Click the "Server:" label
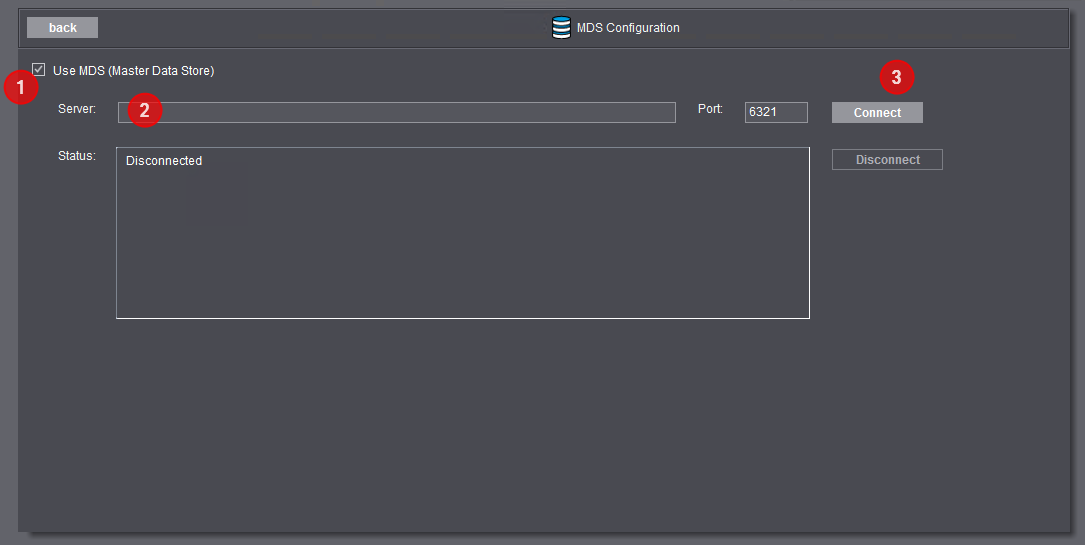The image size is (1085, 545). 77,109
